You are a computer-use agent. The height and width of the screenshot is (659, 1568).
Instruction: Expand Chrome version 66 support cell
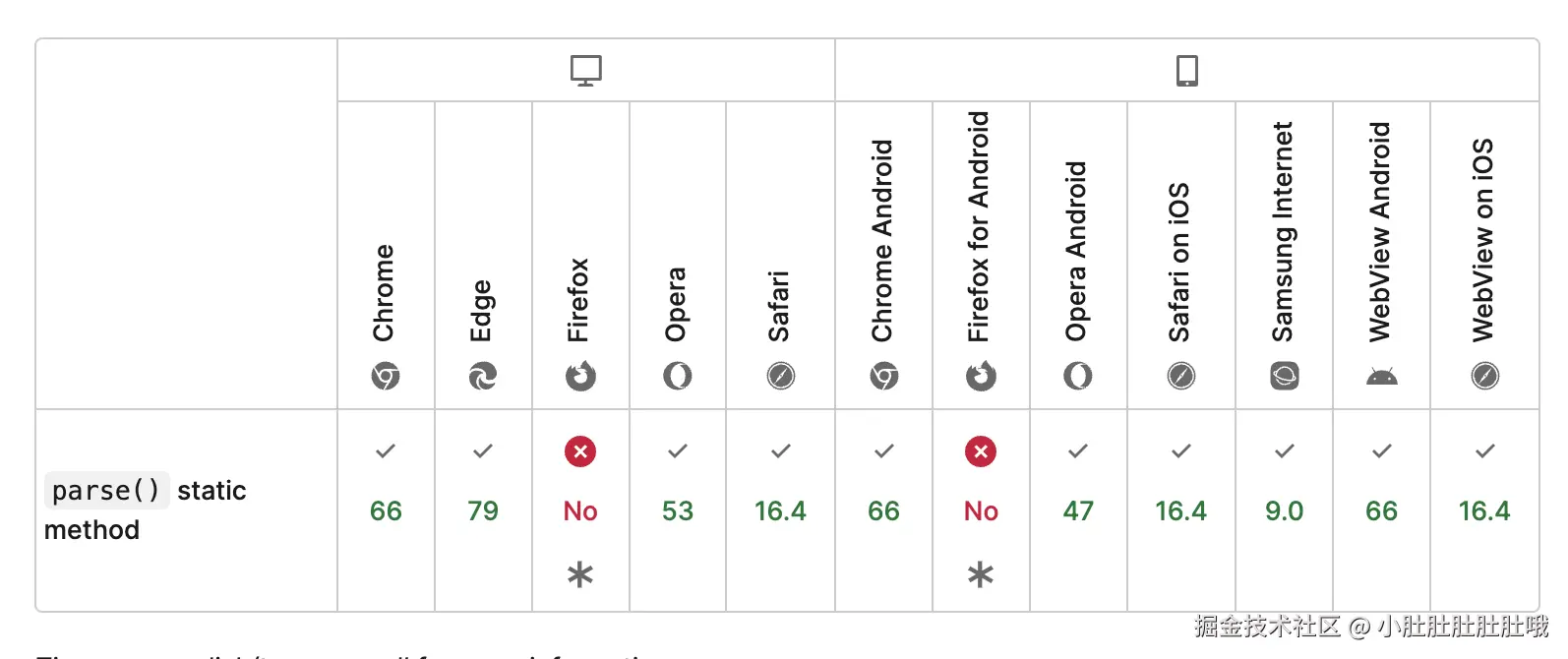pyautogui.click(x=386, y=510)
